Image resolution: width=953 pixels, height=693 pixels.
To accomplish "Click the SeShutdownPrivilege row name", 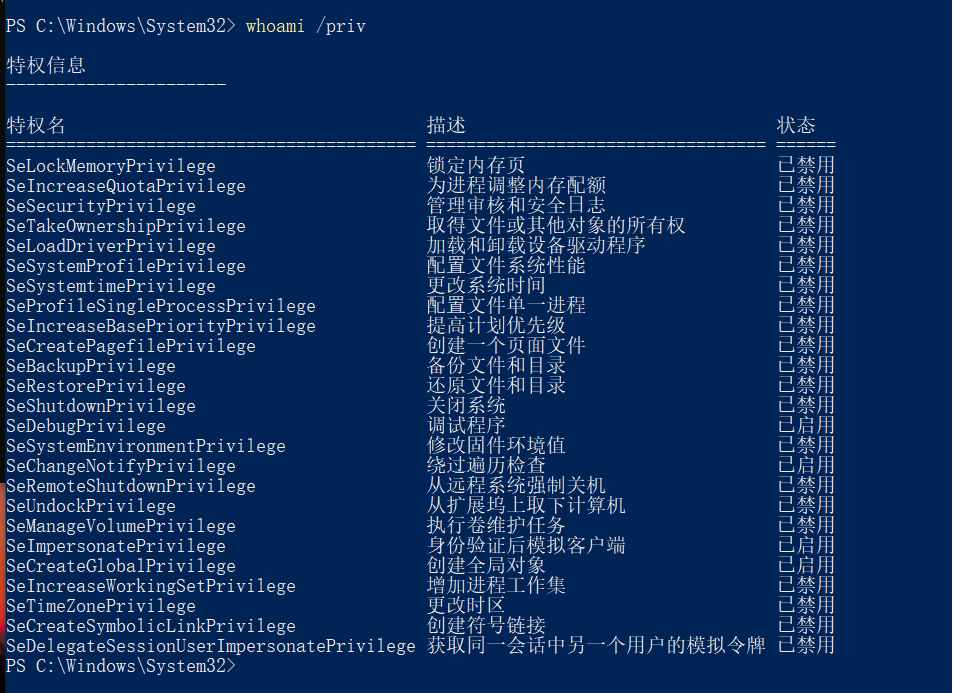I will click(101, 406).
